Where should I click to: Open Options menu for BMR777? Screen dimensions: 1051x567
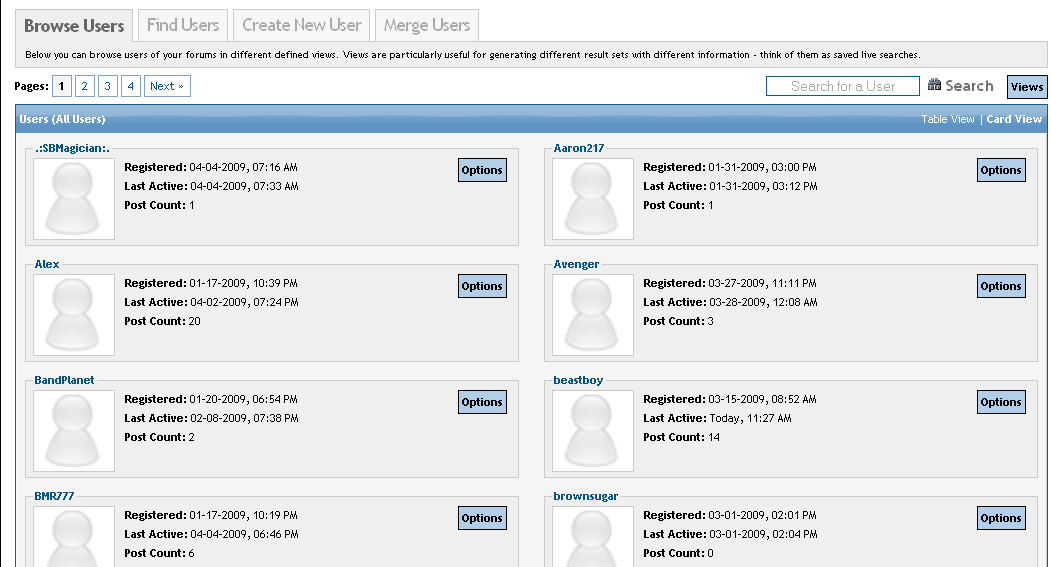pyautogui.click(x=482, y=518)
